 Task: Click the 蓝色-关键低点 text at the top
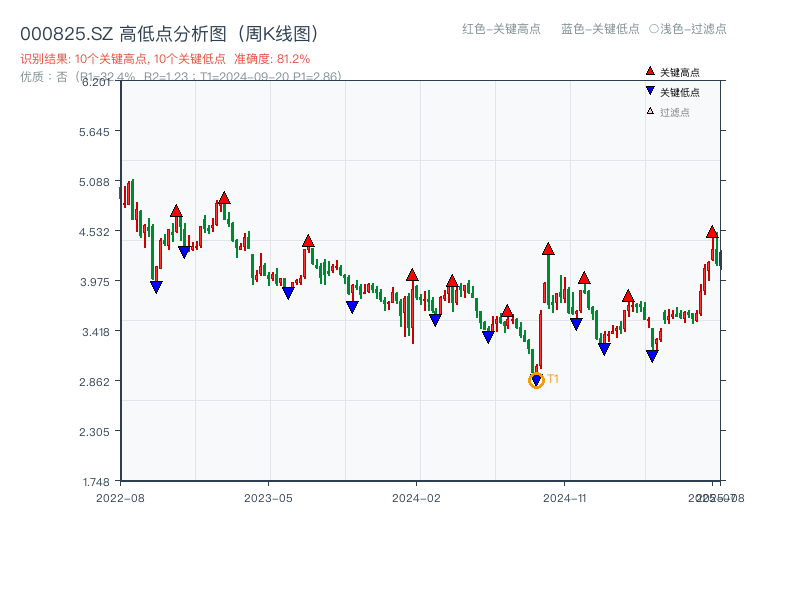[600, 29]
